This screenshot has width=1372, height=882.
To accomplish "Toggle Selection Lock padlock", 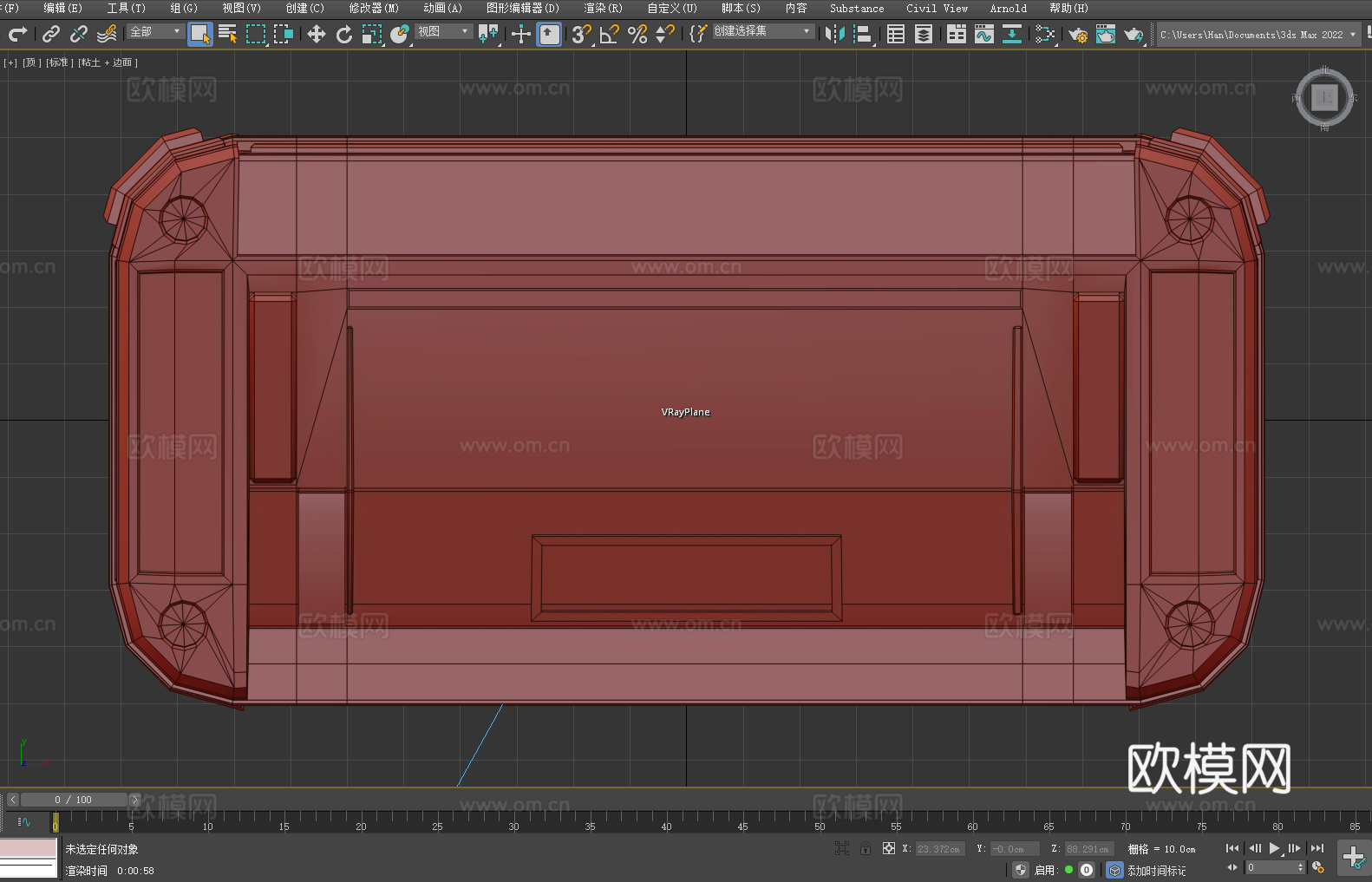I will click(866, 848).
